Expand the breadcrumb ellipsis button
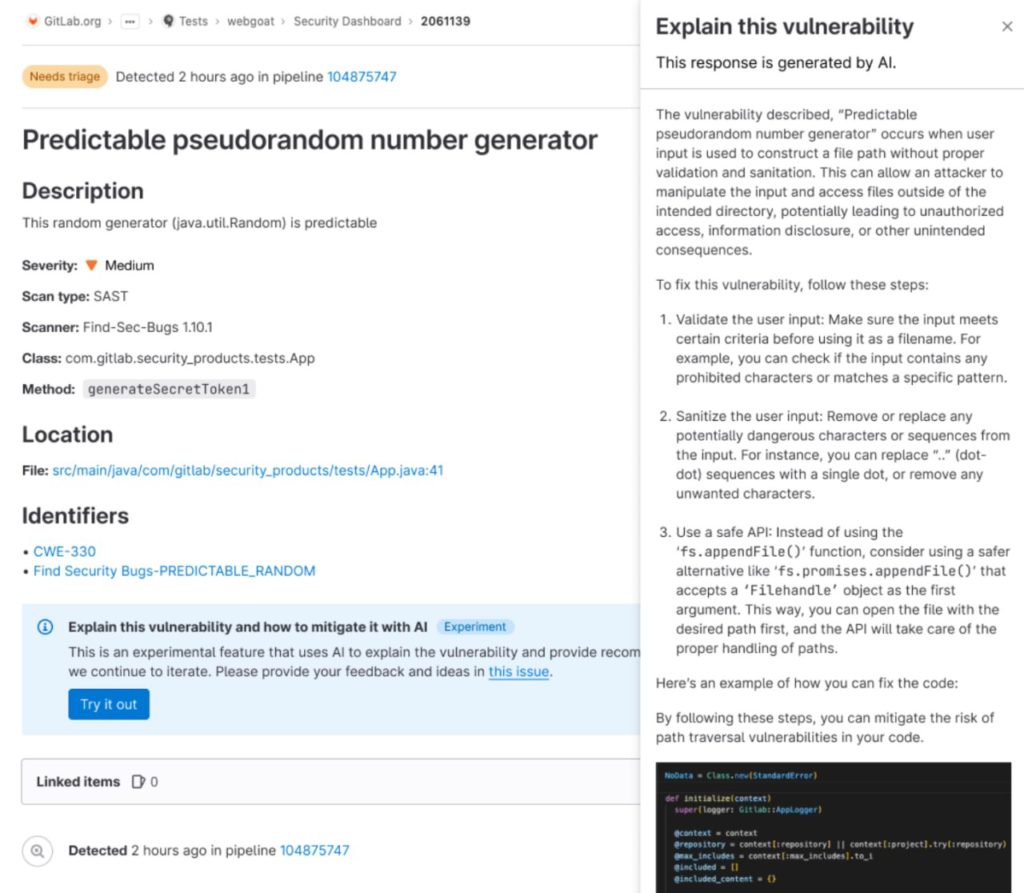This screenshot has width=1024, height=893. click(x=130, y=21)
